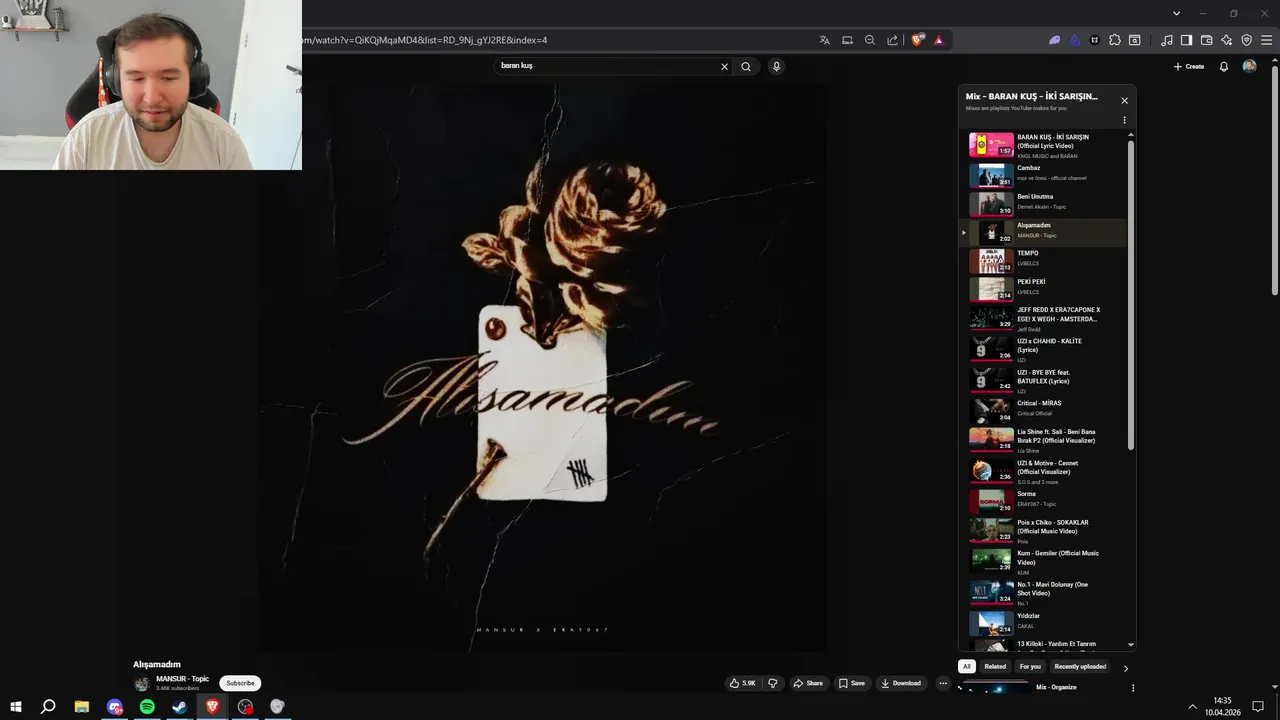Image resolution: width=1280 pixels, height=720 pixels.
Task: Open Mix - Organize video options menu
Action: tap(1133, 688)
